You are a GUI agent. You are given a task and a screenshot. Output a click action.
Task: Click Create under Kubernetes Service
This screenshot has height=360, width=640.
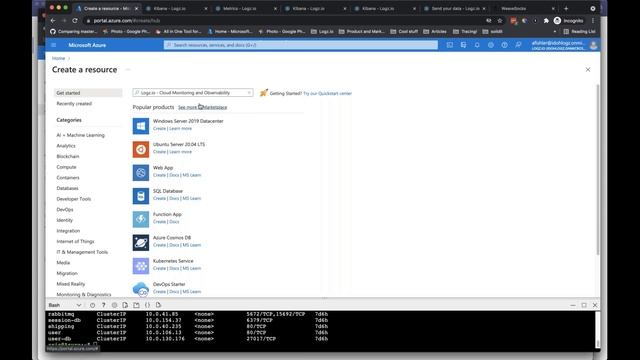point(159,268)
